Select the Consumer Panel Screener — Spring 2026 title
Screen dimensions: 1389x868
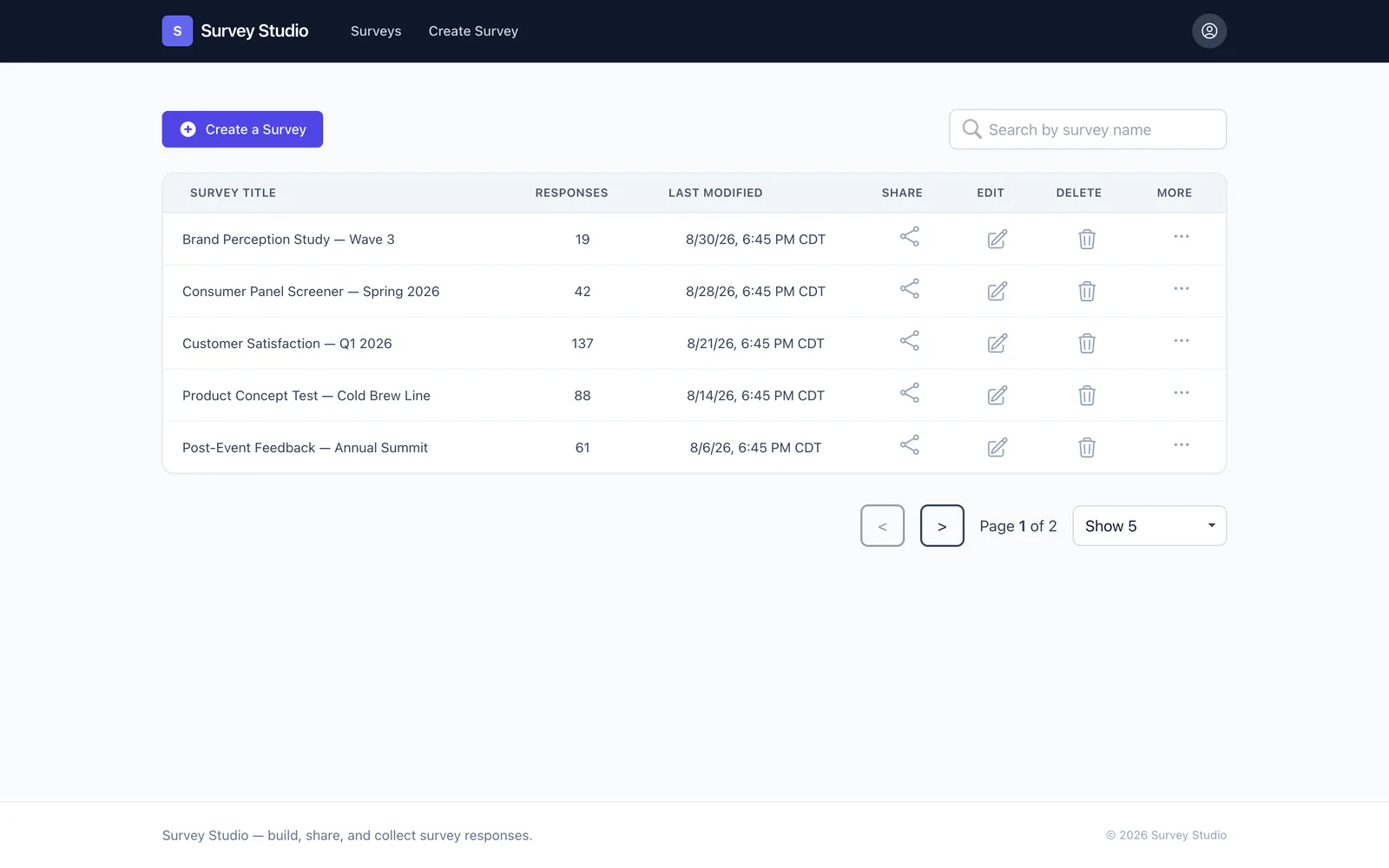[x=311, y=292]
